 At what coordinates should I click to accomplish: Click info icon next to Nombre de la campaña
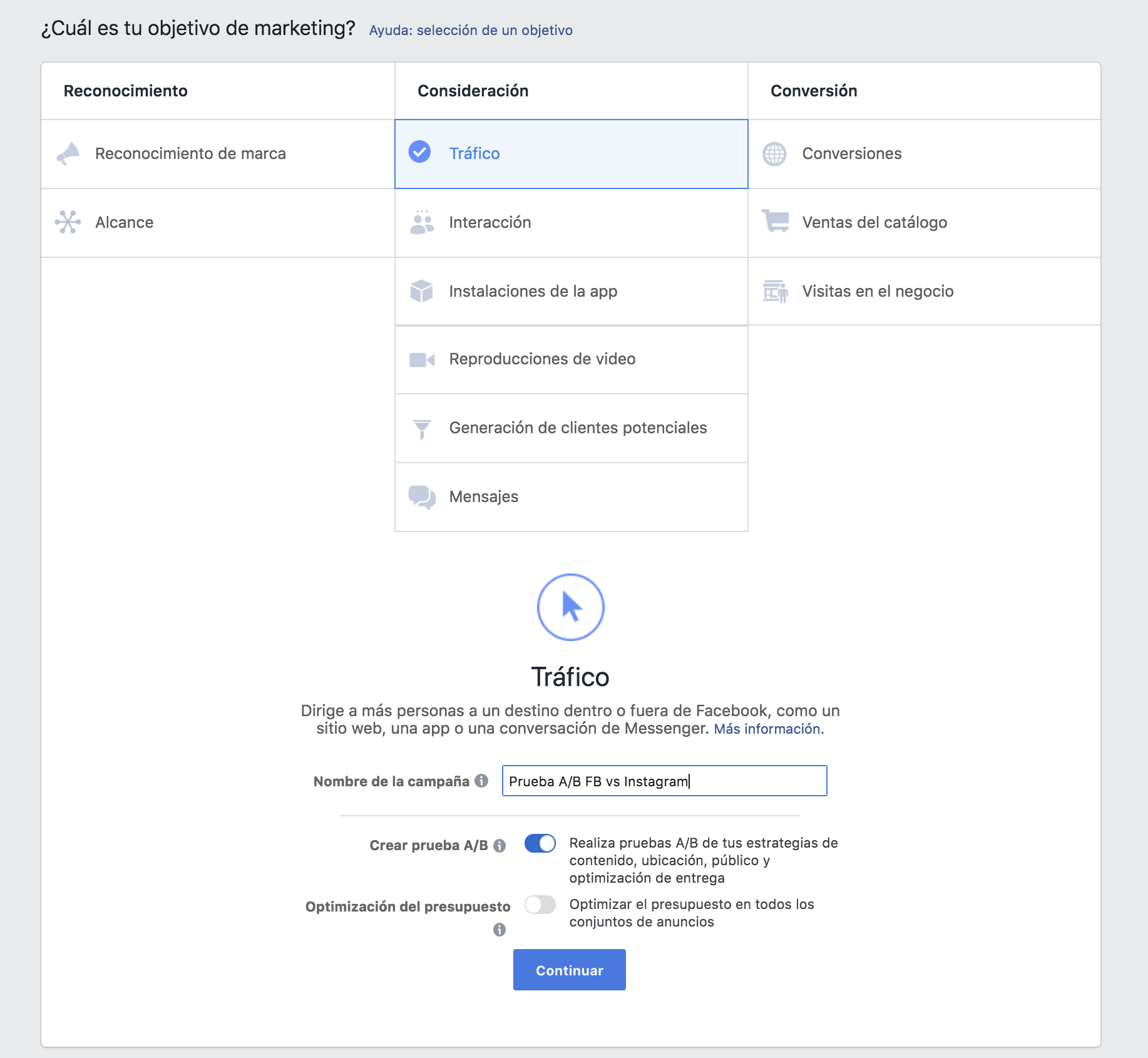coord(481,781)
